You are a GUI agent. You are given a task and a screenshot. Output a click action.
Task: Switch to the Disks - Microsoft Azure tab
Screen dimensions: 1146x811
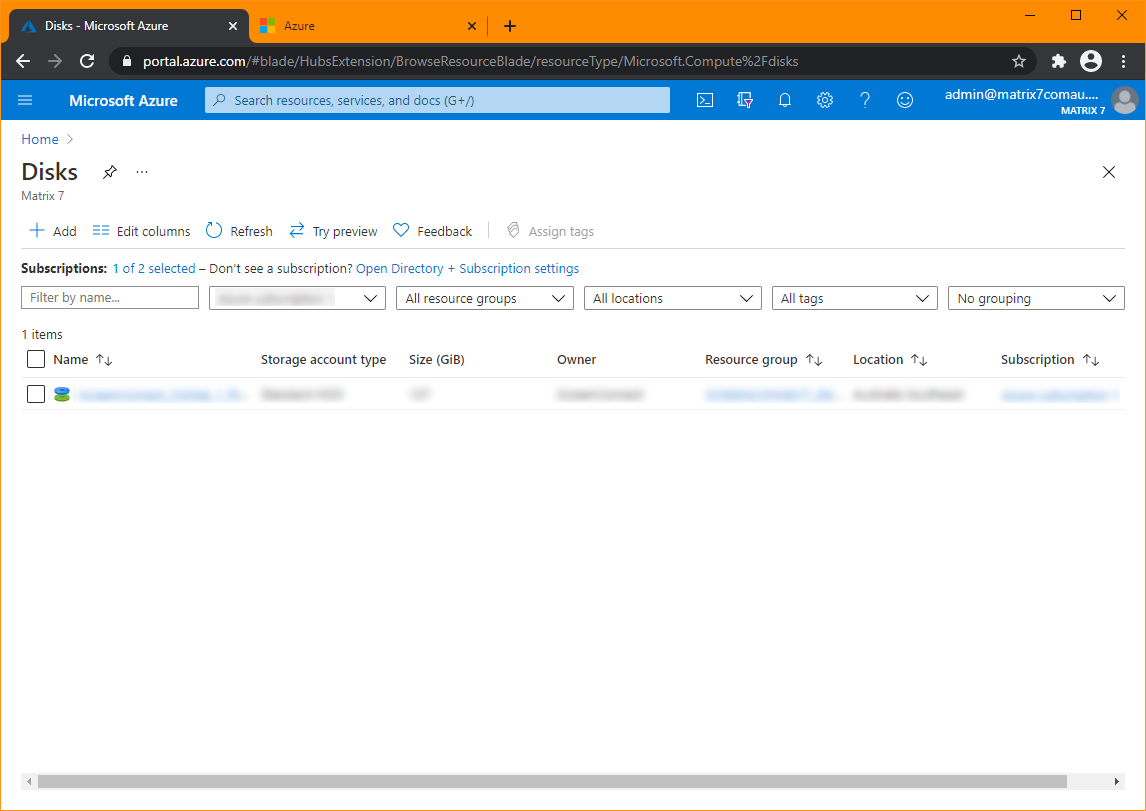[129, 26]
